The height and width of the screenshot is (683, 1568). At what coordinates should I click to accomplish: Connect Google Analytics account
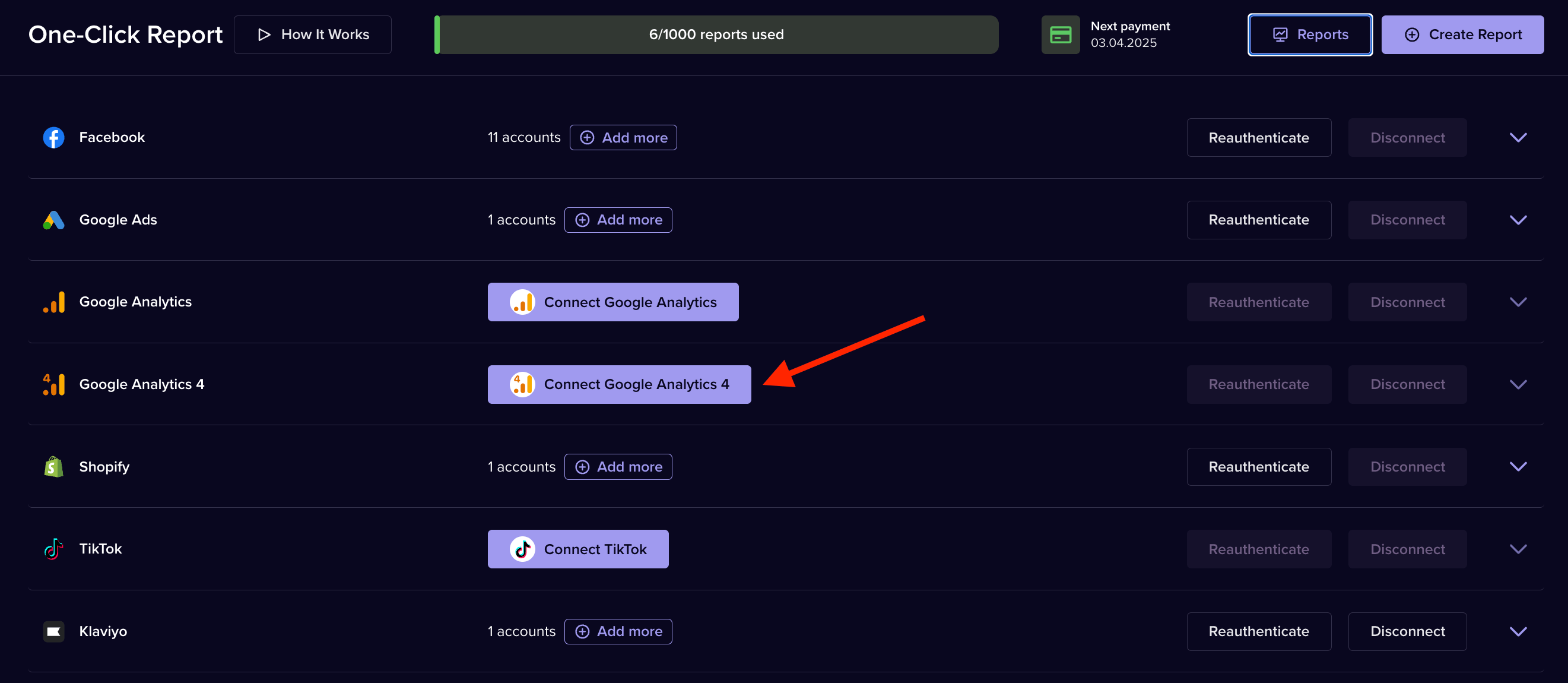pos(613,302)
